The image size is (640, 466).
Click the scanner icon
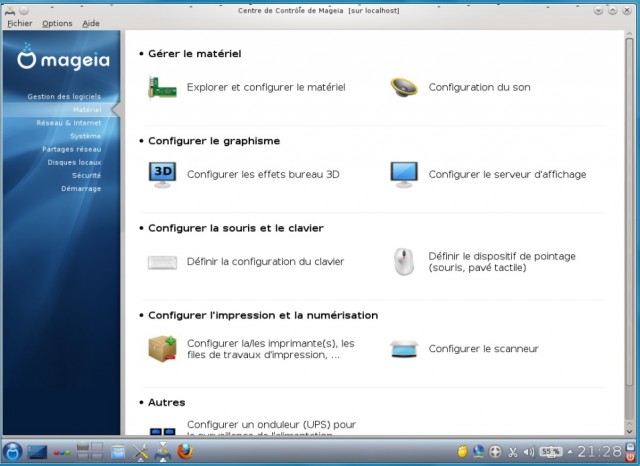(404, 349)
